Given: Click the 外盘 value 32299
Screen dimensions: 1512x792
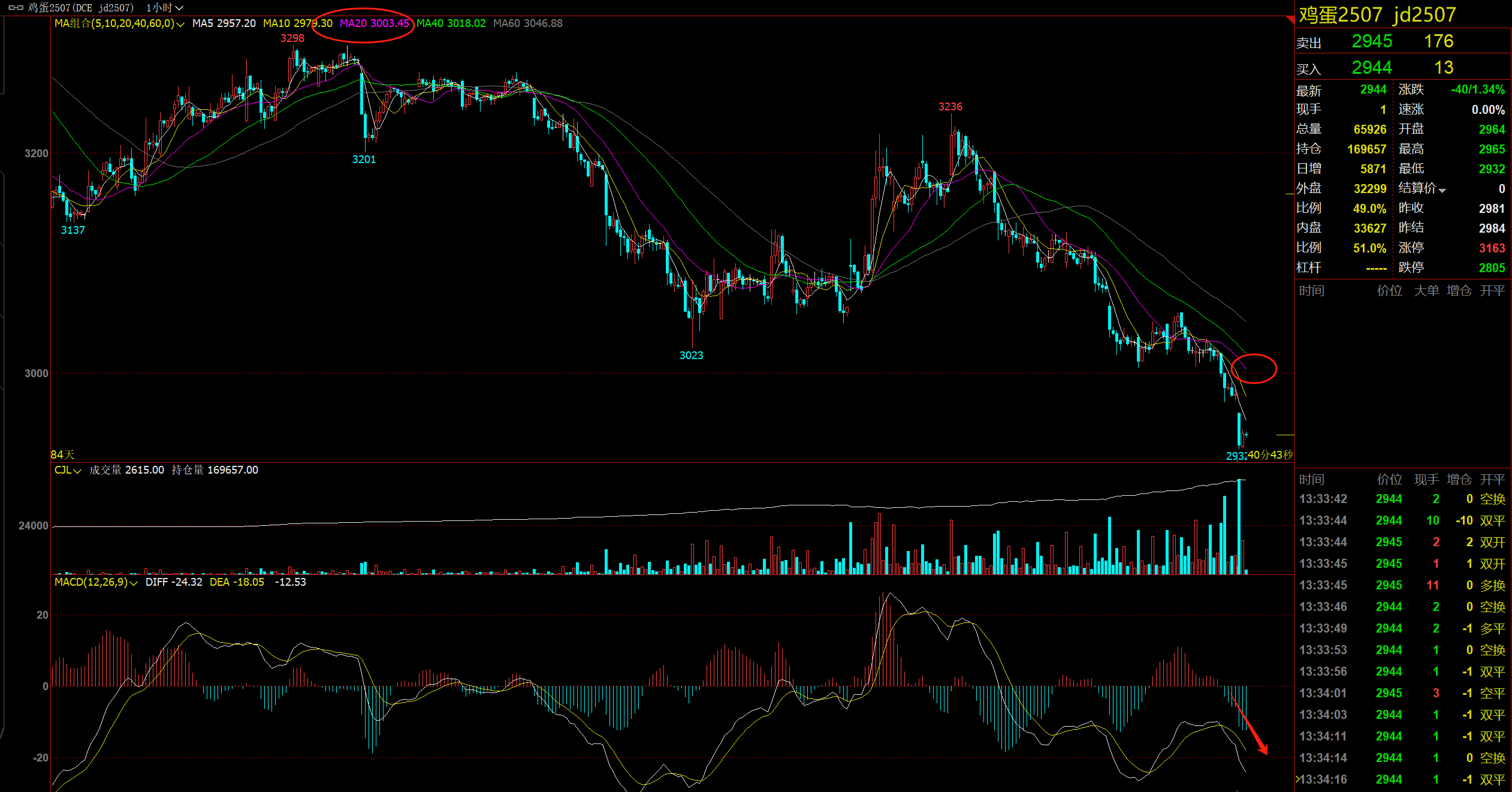Looking at the screenshot, I should click(1370, 189).
